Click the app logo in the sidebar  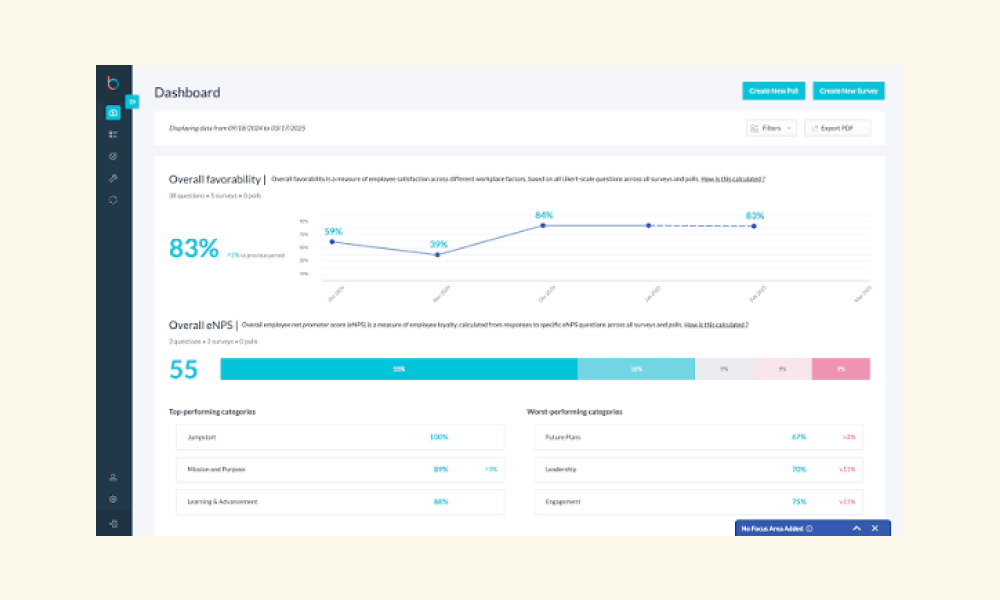click(x=113, y=83)
